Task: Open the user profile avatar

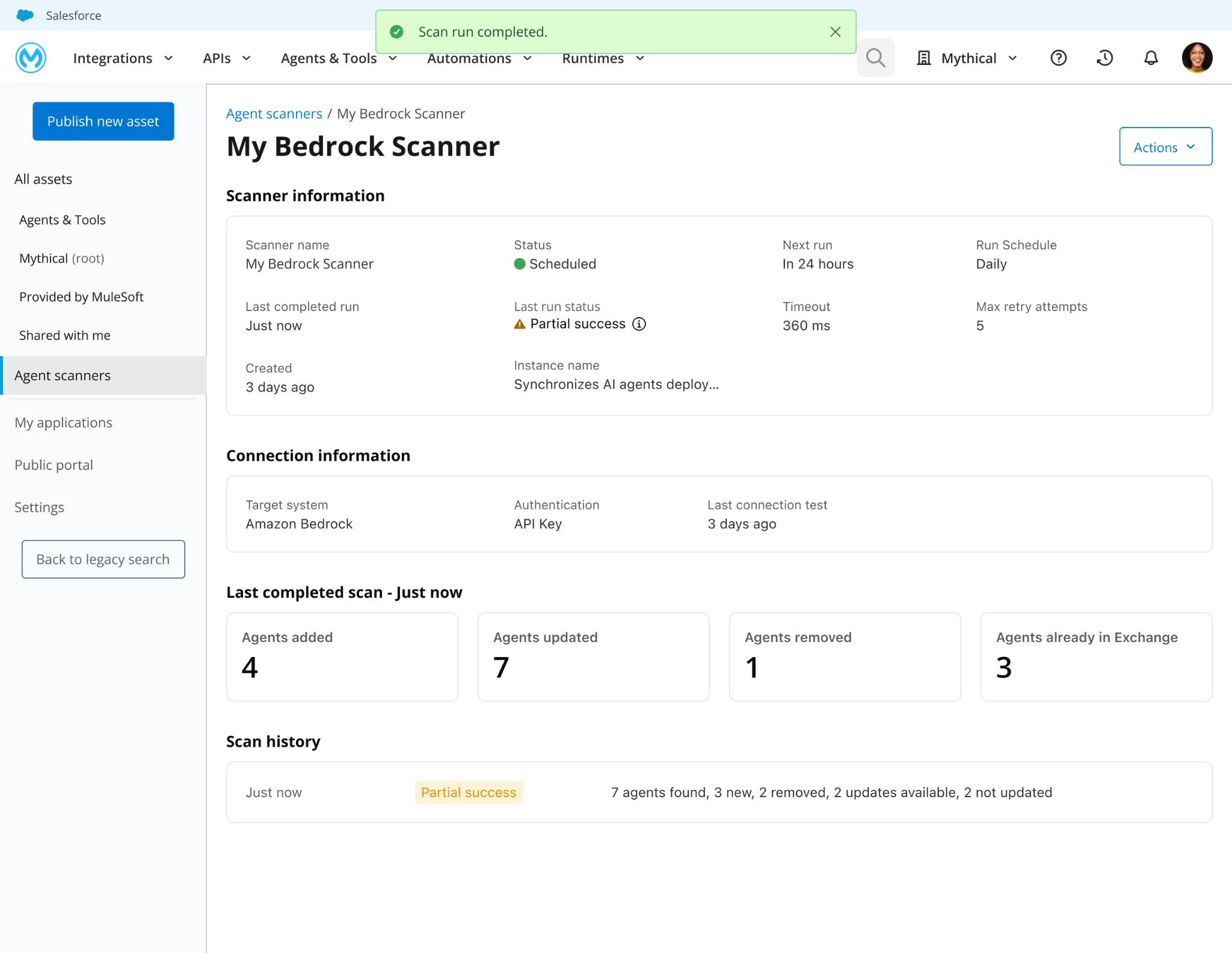Action: click(x=1197, y=58)
